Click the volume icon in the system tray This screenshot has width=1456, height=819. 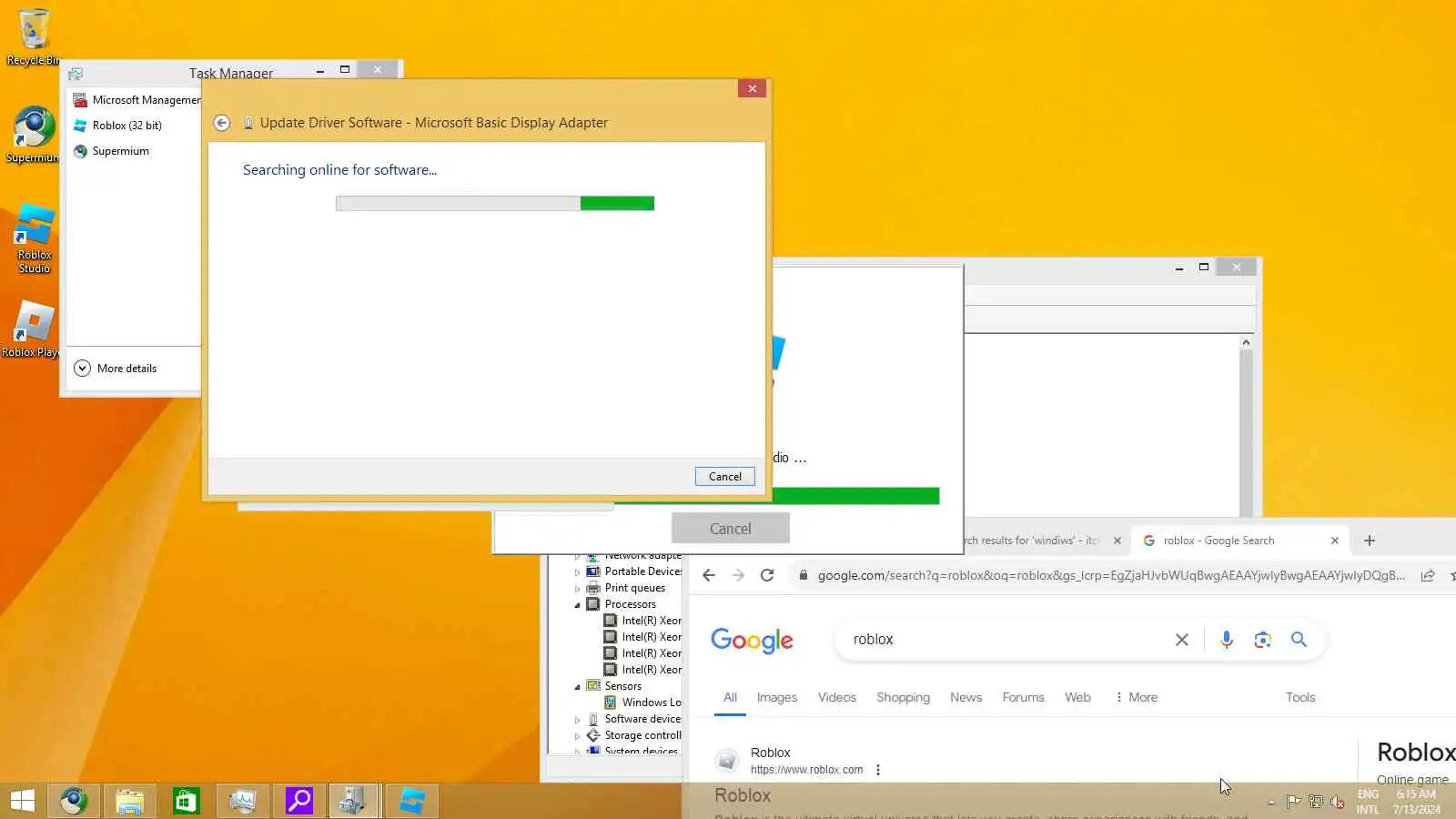click(1337, 802)
